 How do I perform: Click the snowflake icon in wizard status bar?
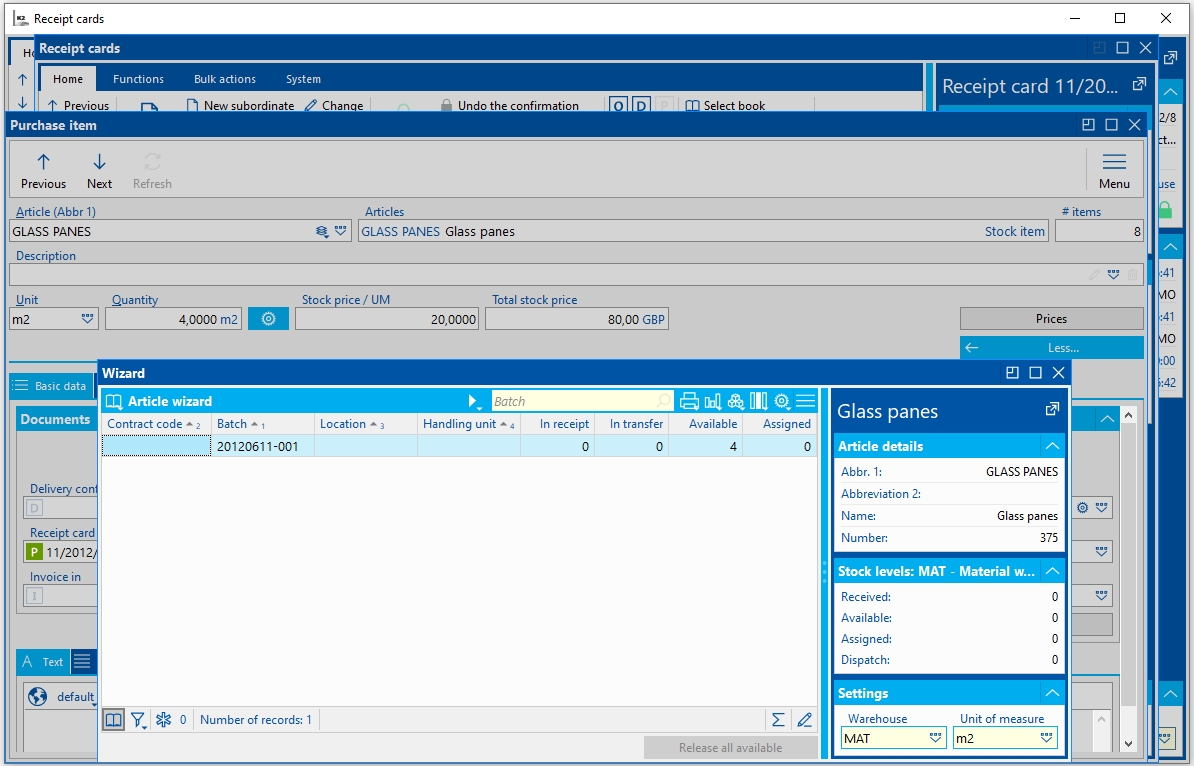[x=163, y=720]
